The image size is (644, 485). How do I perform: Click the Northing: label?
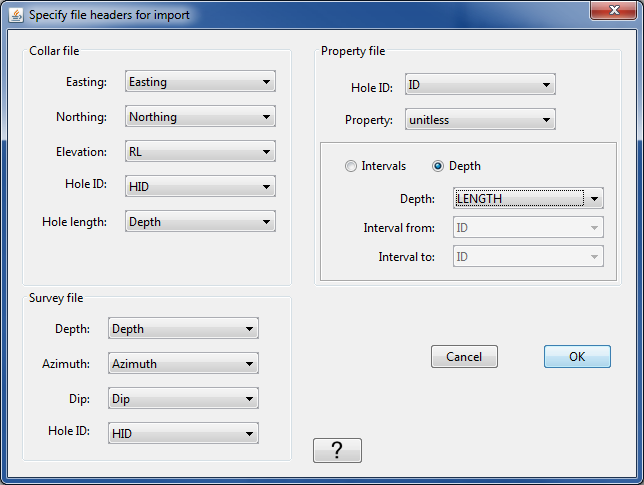81,117
